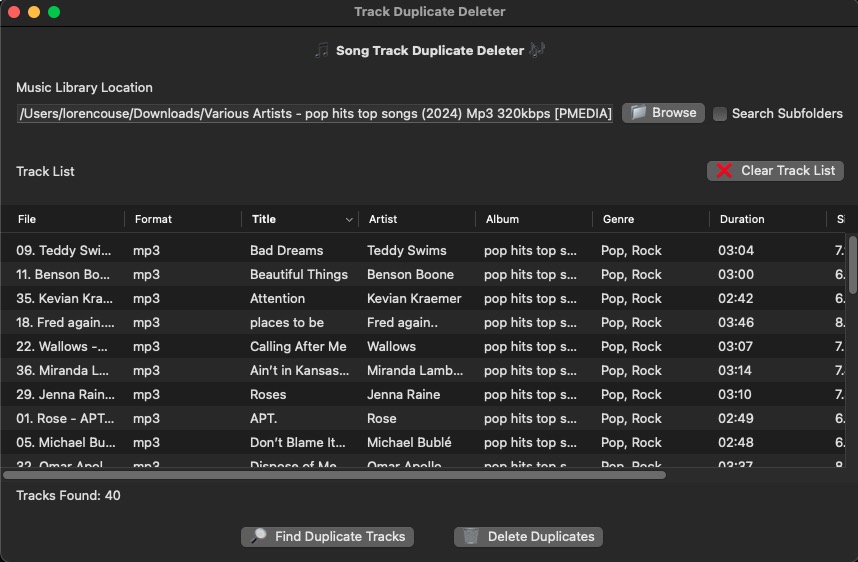Click the 'Tracks Found: 40' status text
The image size is (858, 562).
pos(68,495)
